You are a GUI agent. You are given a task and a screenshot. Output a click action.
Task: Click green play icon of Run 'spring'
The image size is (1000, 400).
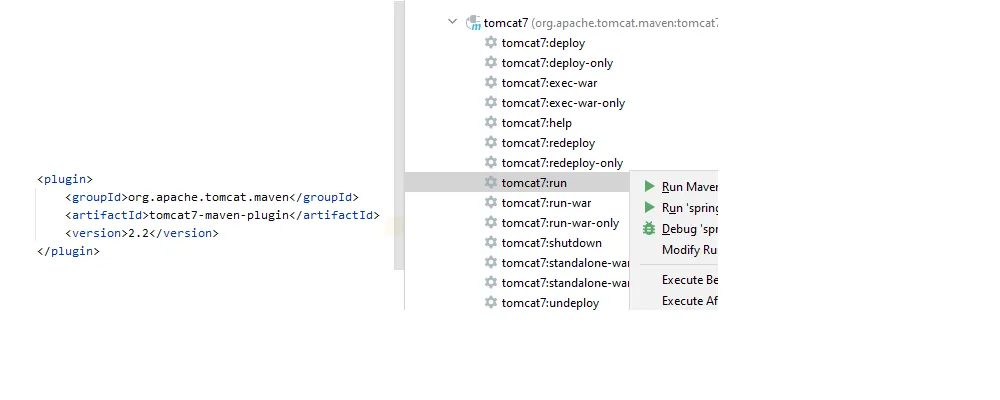coord(649,207)
